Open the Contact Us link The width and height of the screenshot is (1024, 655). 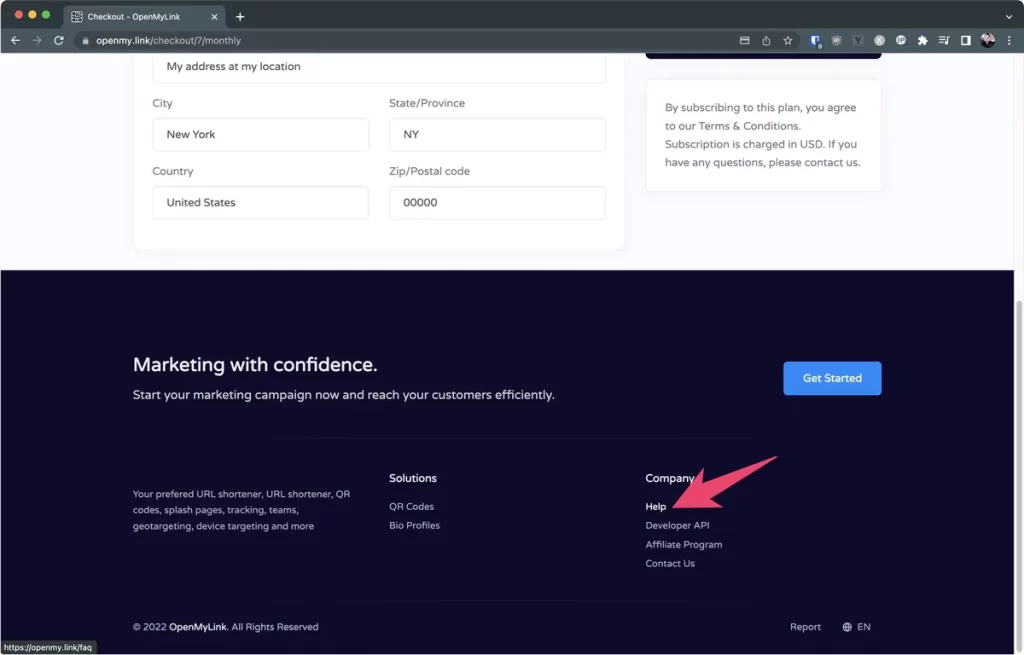[x=670, y=564]
